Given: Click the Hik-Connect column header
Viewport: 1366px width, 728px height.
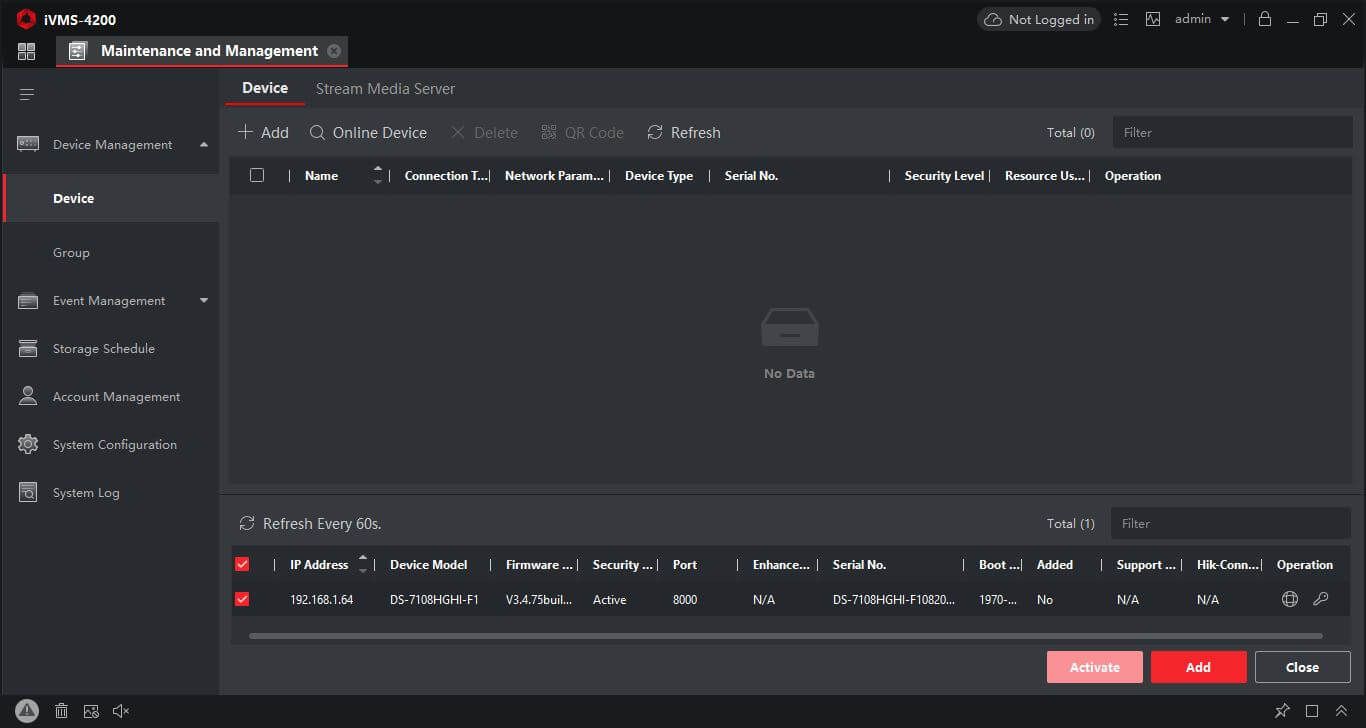Looking at the screenshot, I should [1228, 565].
